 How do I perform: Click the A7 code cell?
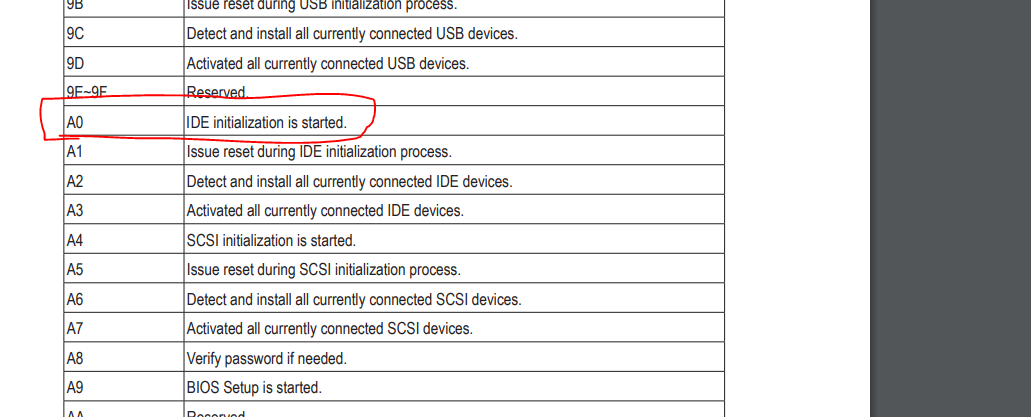point(124,328)
